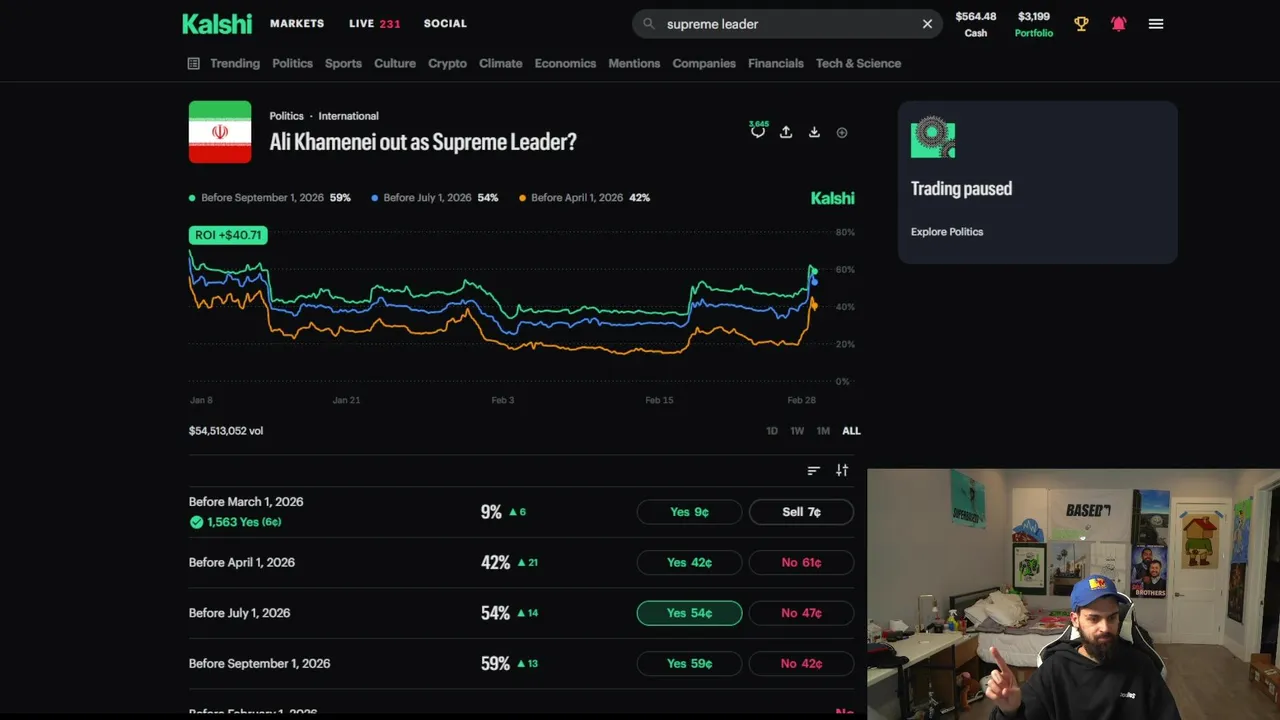Viewport: 1280px width, 720px height.
Task: Click the $54,513,052 vol text
Action: [x=226, y=431]
